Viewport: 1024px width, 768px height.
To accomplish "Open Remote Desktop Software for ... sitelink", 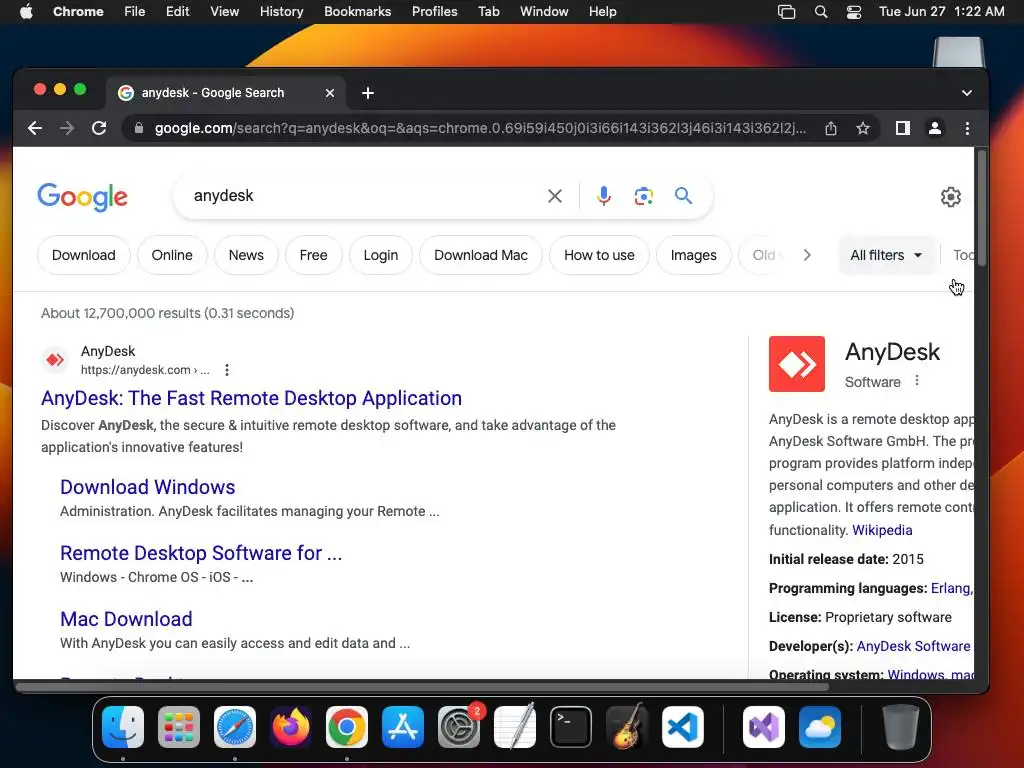I will [201, 553].
